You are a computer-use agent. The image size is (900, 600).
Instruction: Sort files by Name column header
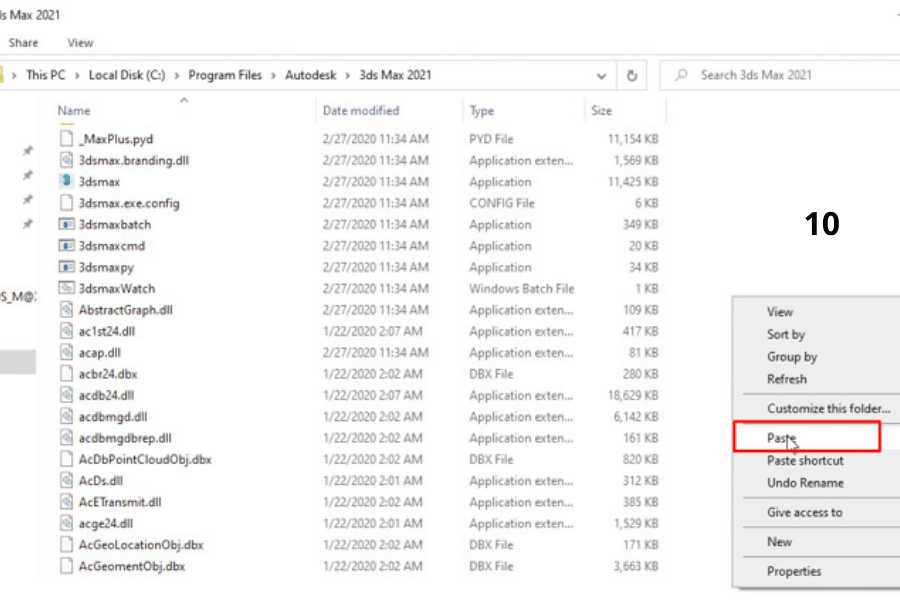coord(74,111)
